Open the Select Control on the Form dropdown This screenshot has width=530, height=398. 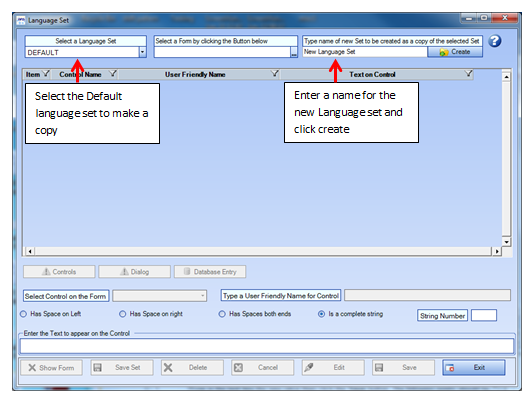coord(160,296)
